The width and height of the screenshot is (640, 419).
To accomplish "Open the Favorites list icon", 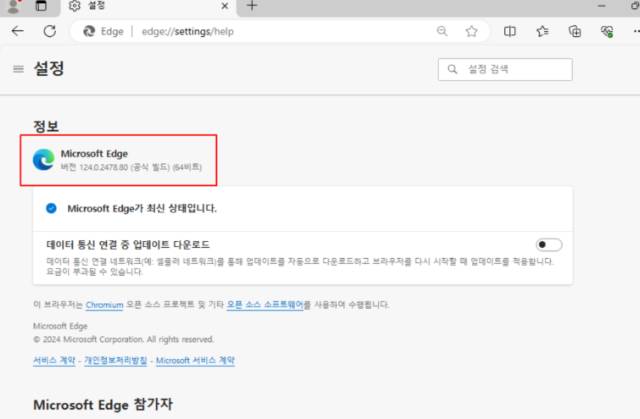I will (x=542, y=31).
